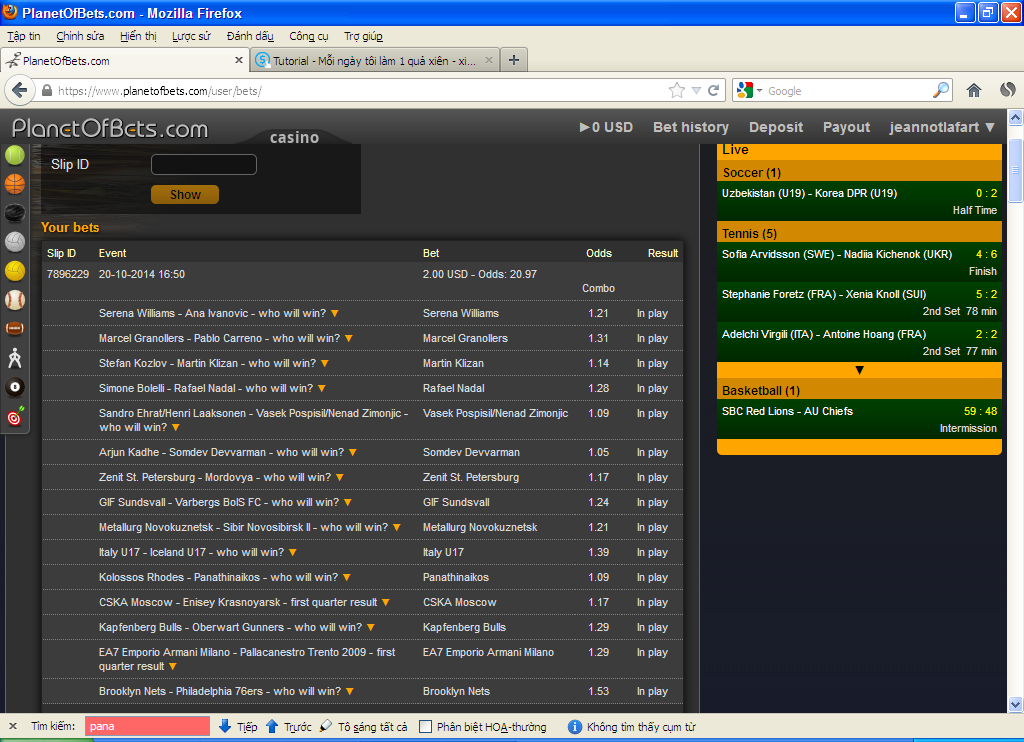Highlight all matches with Tô sáng tất cả

point(364,726)
